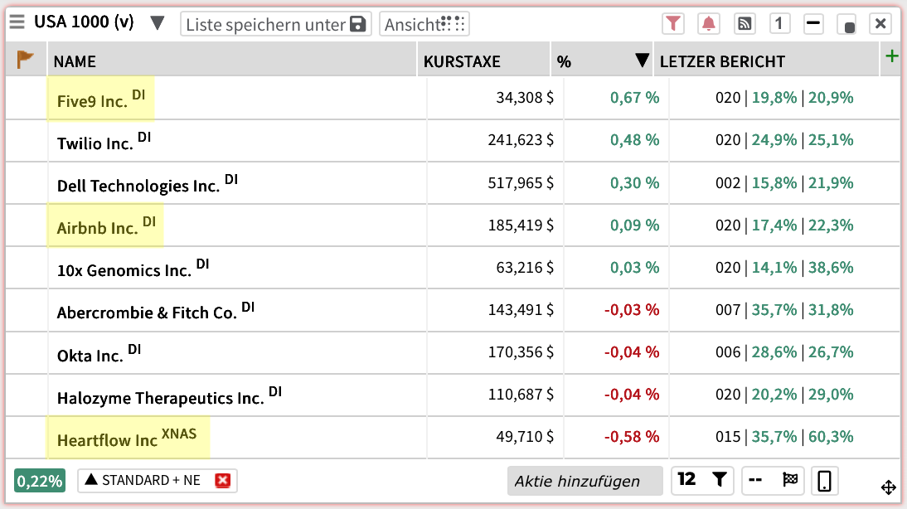Screen dimensions: 907x509
Task: Click report '015 | 35,7% | 60,3%'
Action: 784,437
